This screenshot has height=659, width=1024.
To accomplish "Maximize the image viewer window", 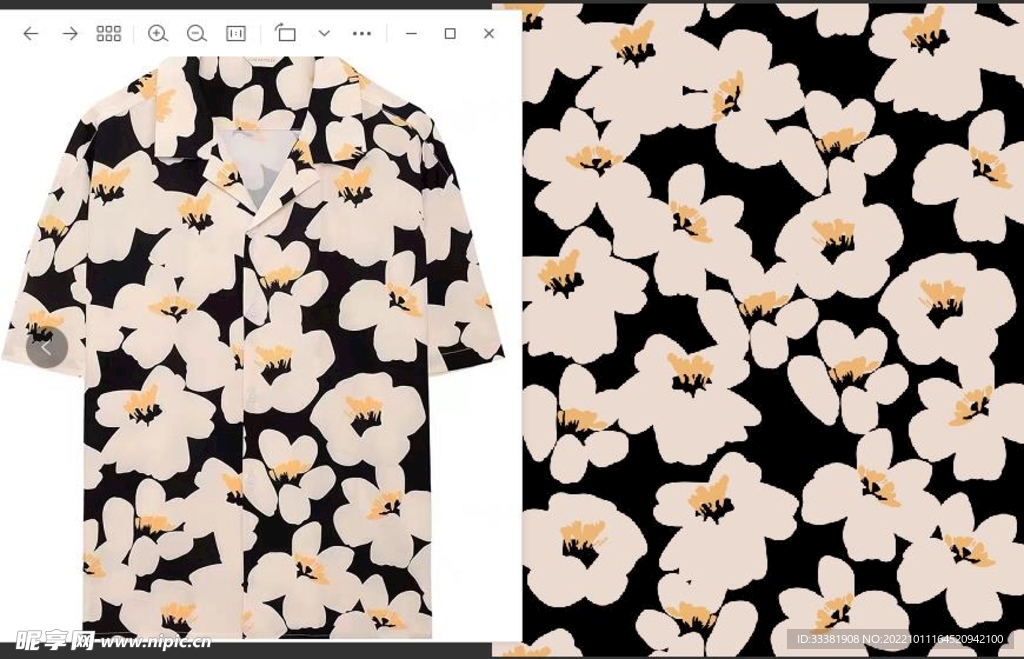I will click(450, 34).
